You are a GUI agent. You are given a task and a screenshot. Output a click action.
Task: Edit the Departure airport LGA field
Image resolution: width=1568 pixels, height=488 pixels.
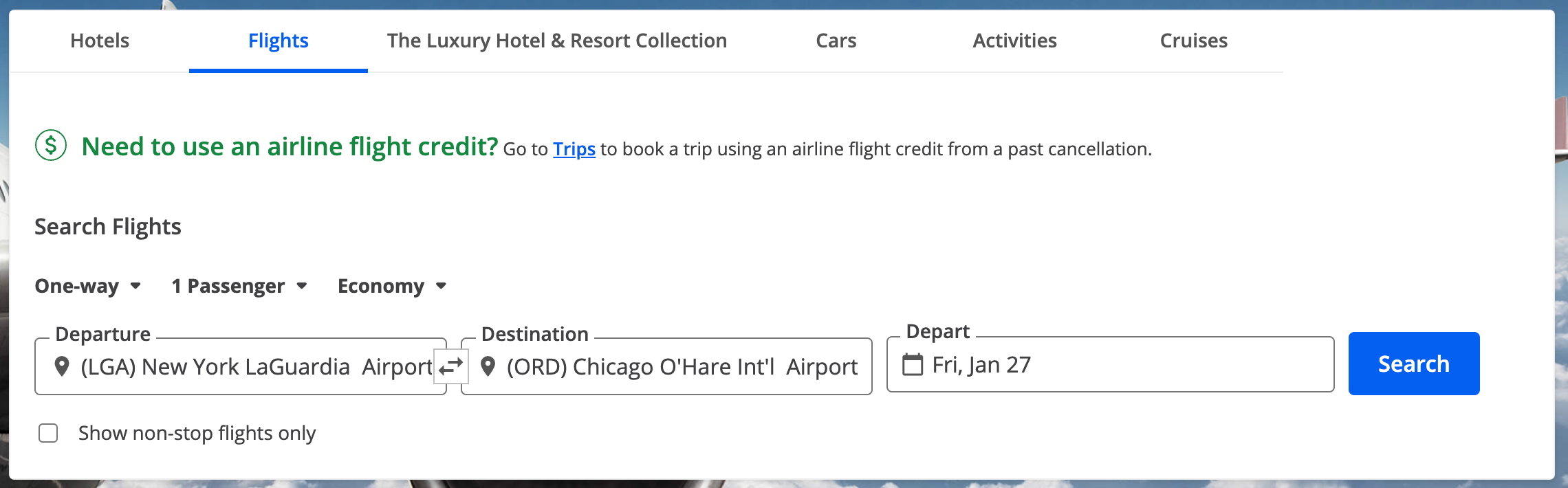click(x=241, y=366)
